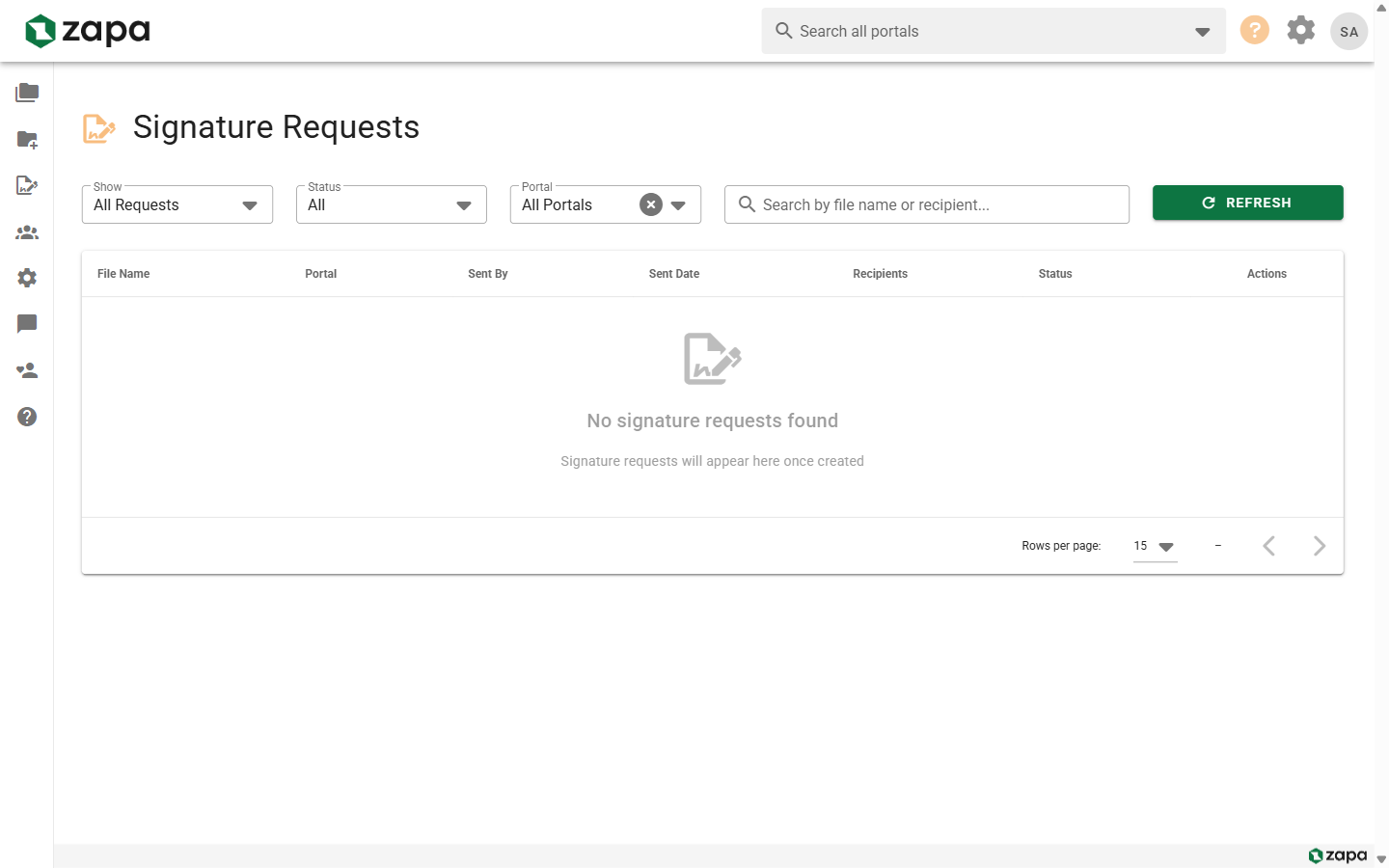The height and width of the screenshot is (868, 1389).
Task: Click the Zapa logo in header
Action: [x=88, y=31]
